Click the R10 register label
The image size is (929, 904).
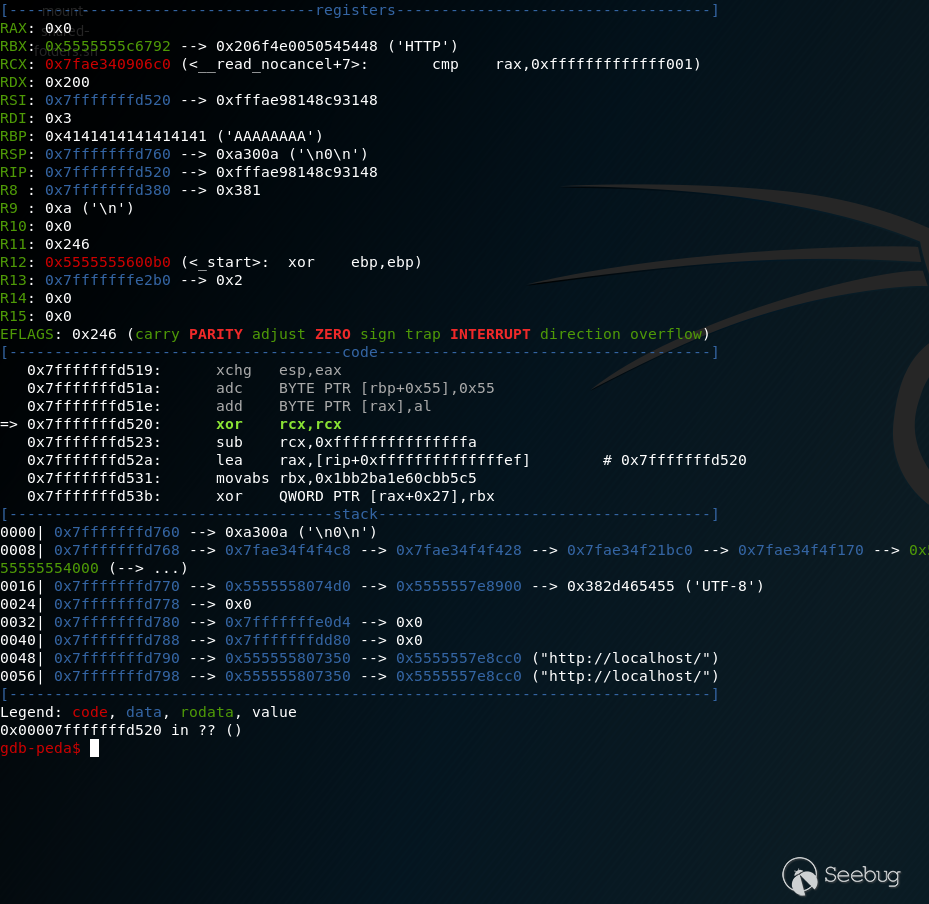pos(13,226)
